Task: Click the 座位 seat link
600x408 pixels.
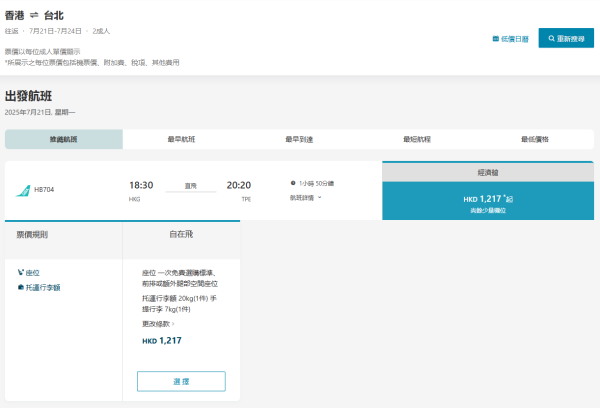Action: 33,273
